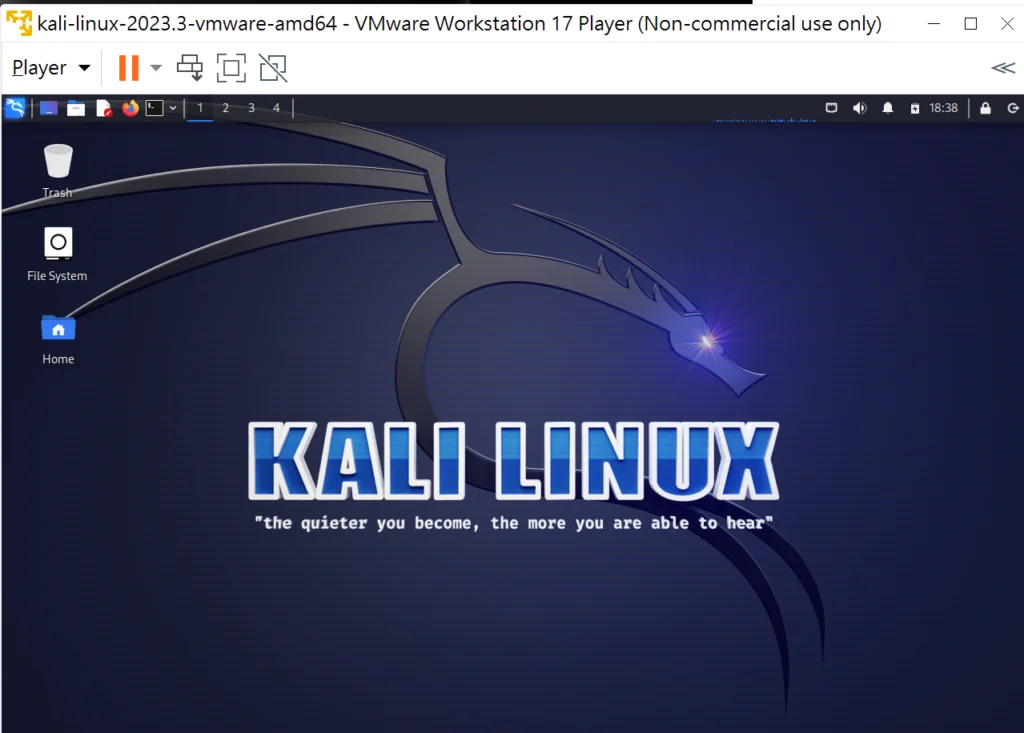Collapse the VMware toolbar with double chevron
Viewport: 1024px width, 733px height.
pos(1003,68)
